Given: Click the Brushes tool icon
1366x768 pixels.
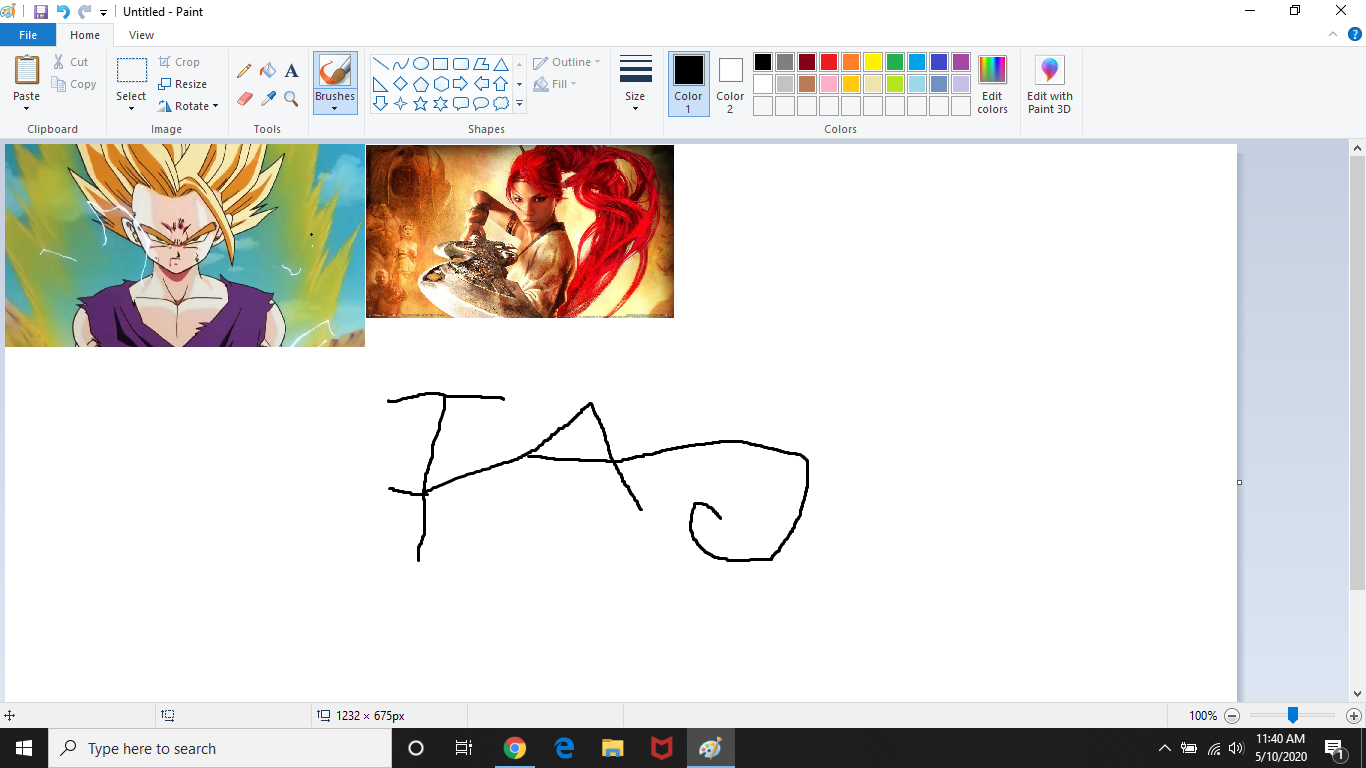Looking at the screenshot, I should click(335, 71).
